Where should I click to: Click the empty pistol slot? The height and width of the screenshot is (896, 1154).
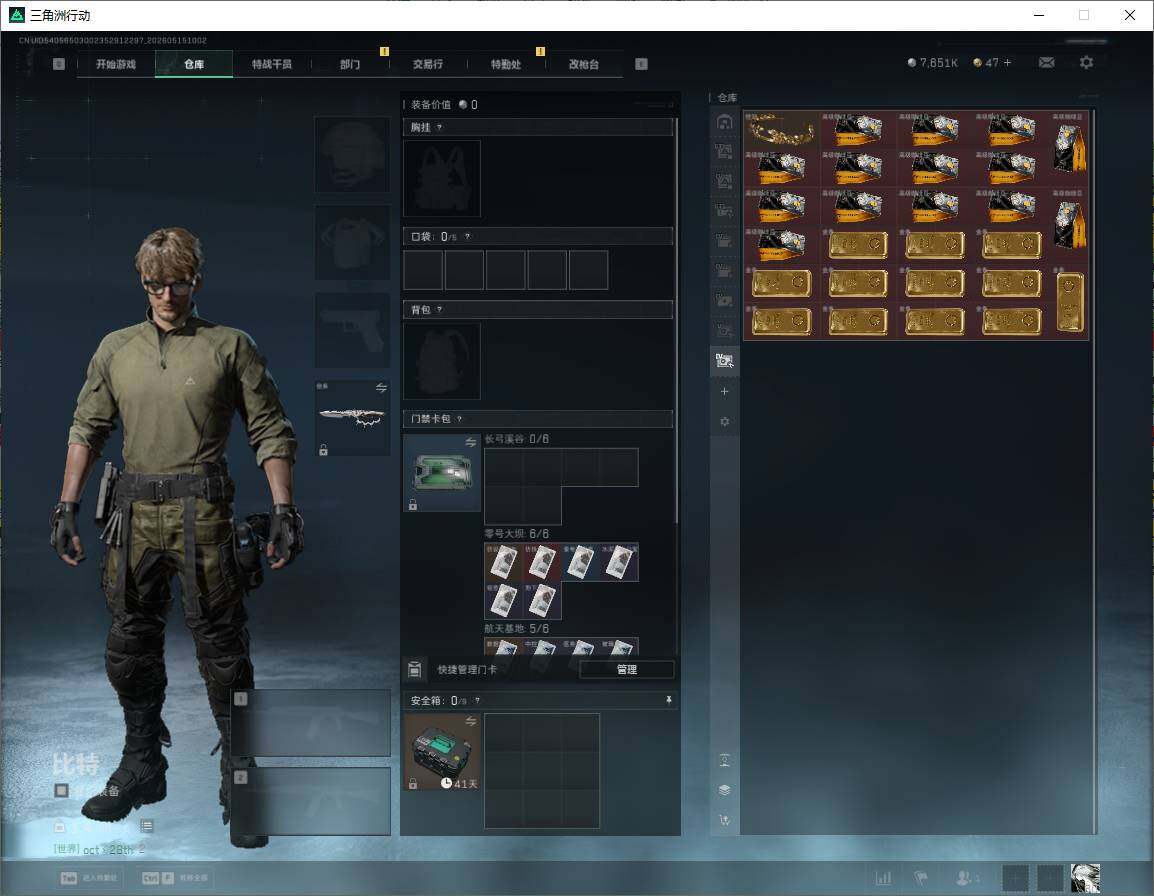[x=353, y=329]
